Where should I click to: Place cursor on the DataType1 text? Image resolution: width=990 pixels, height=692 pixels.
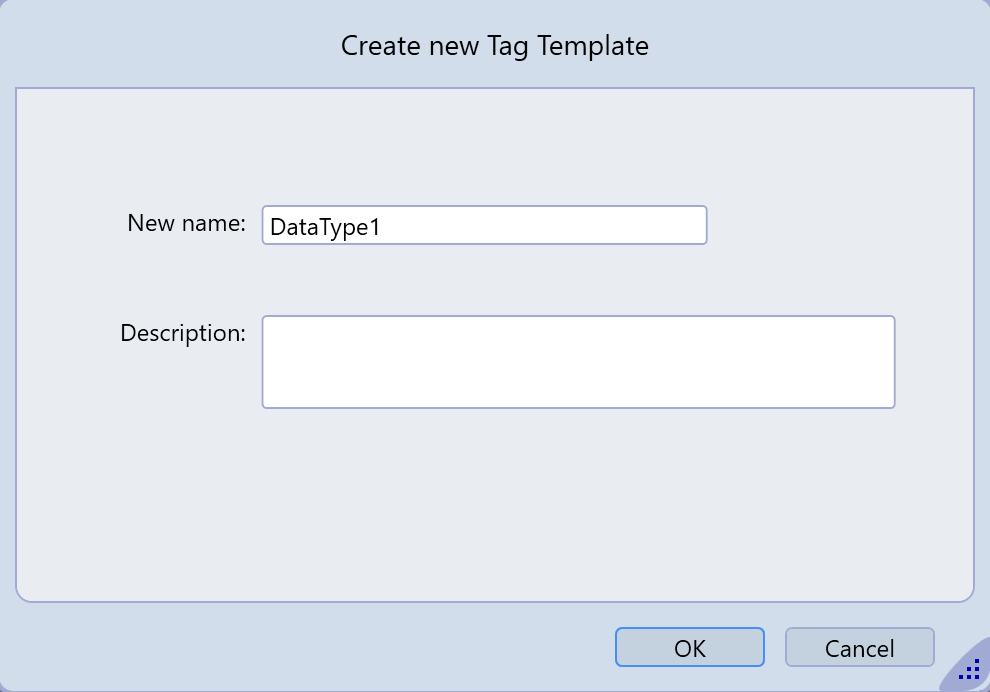[325, 227]
